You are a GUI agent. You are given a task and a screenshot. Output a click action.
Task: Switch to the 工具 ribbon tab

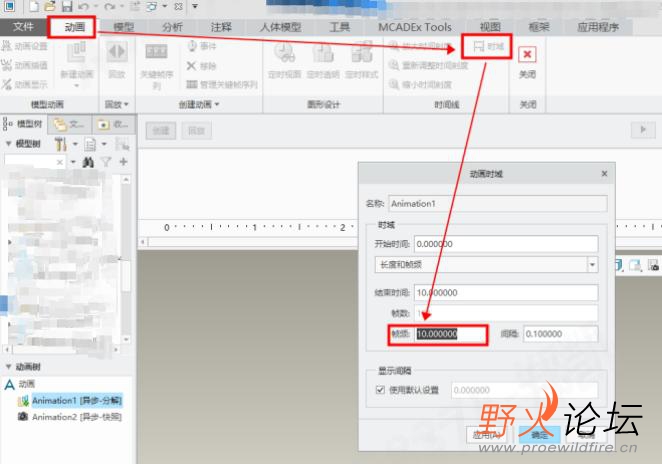339,27
